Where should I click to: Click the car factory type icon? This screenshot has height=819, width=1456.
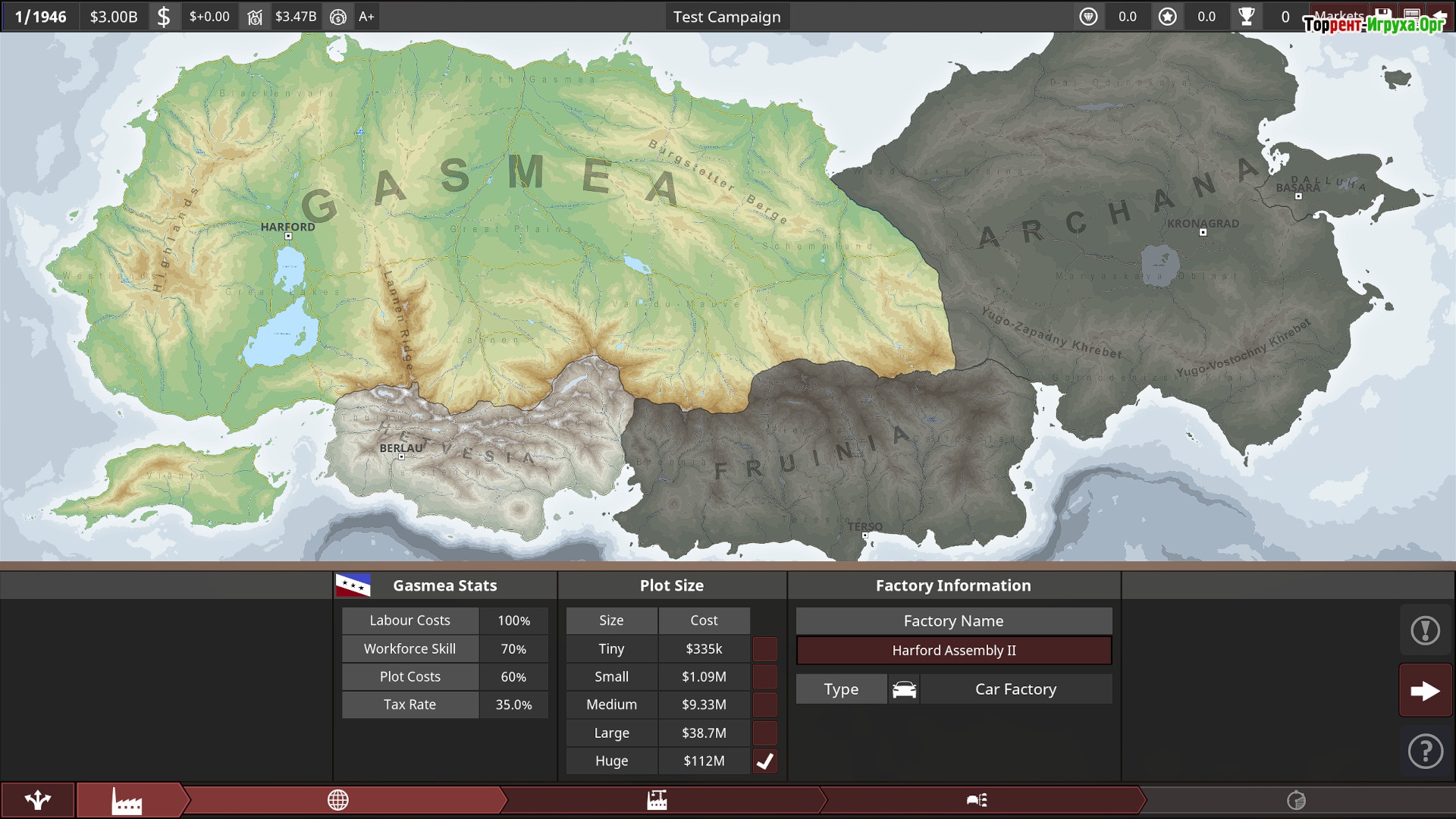[x=904, y=689]
